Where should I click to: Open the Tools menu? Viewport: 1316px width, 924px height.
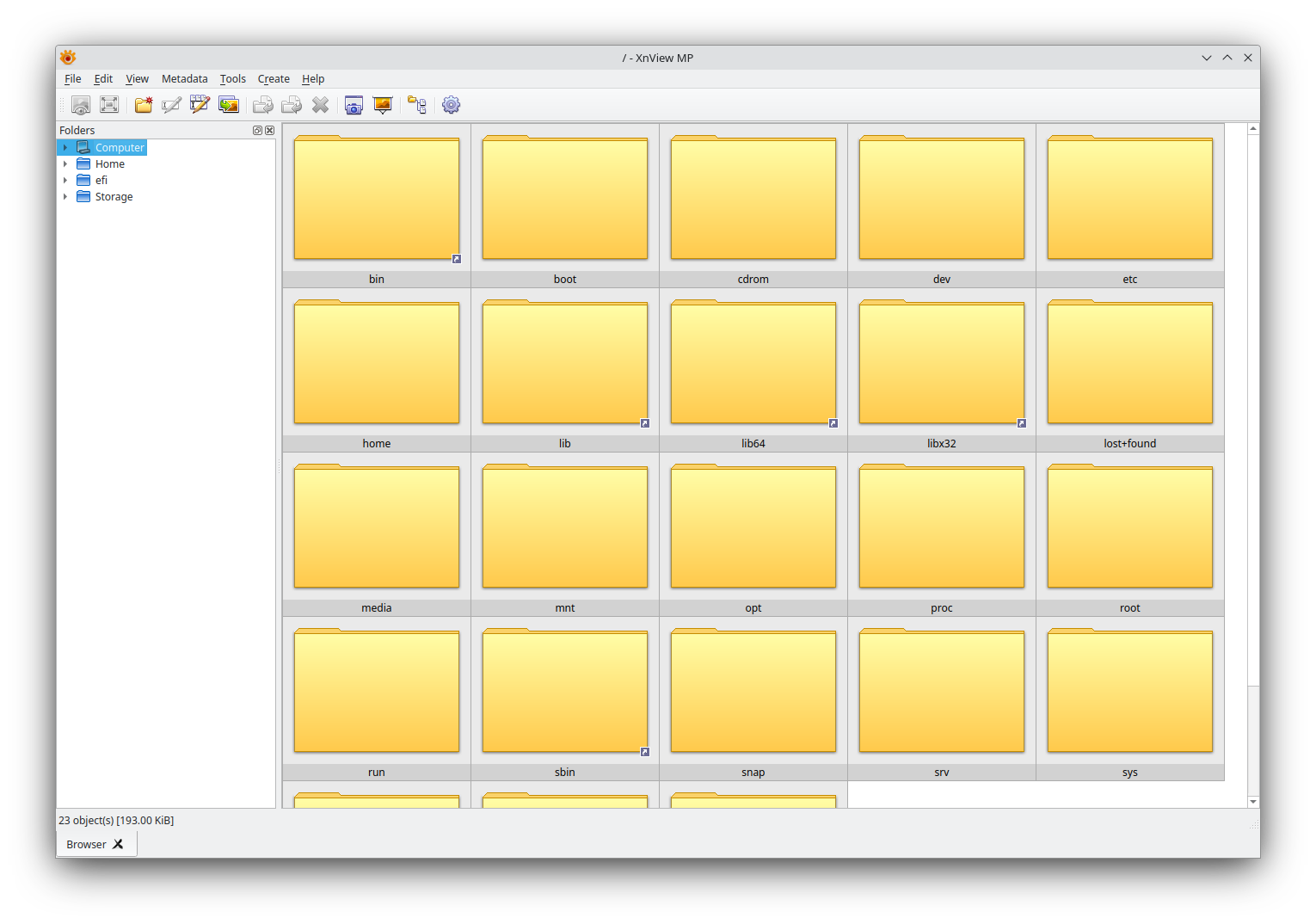pyautogui.click(x=232, y=79)
